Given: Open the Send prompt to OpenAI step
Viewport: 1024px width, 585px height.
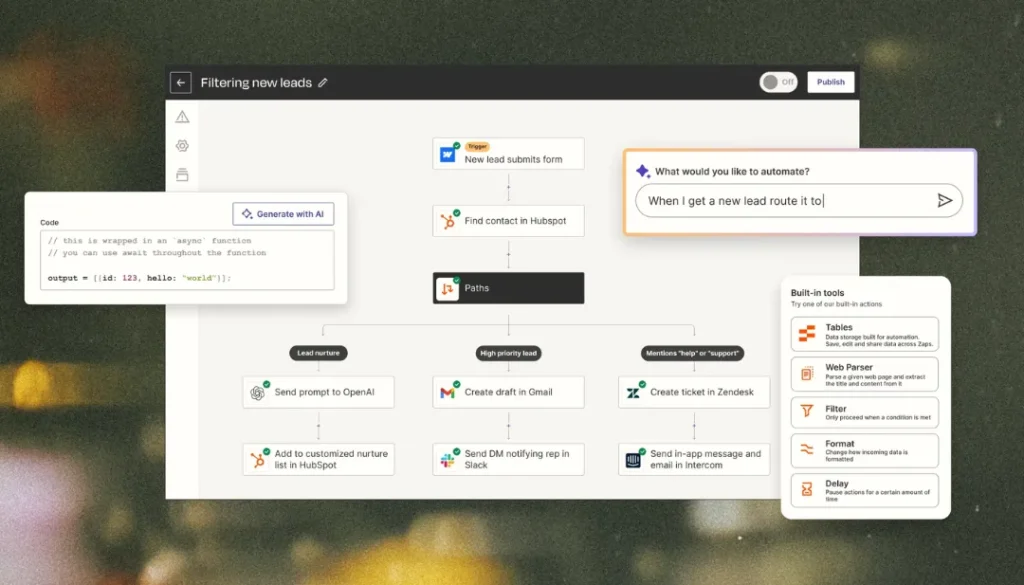Looking at the screenshot, I should (x=318, y=392).
